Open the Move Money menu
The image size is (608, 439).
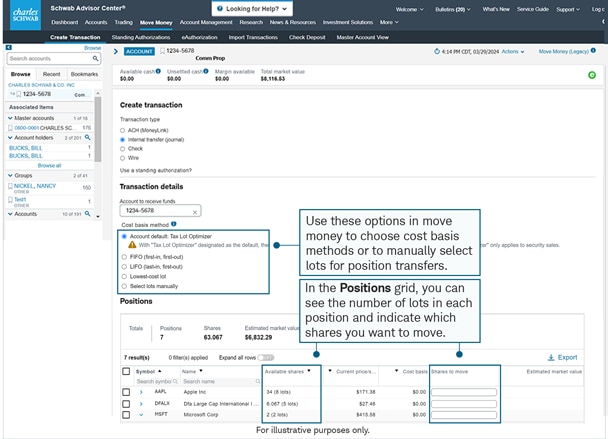pos(156,22)
